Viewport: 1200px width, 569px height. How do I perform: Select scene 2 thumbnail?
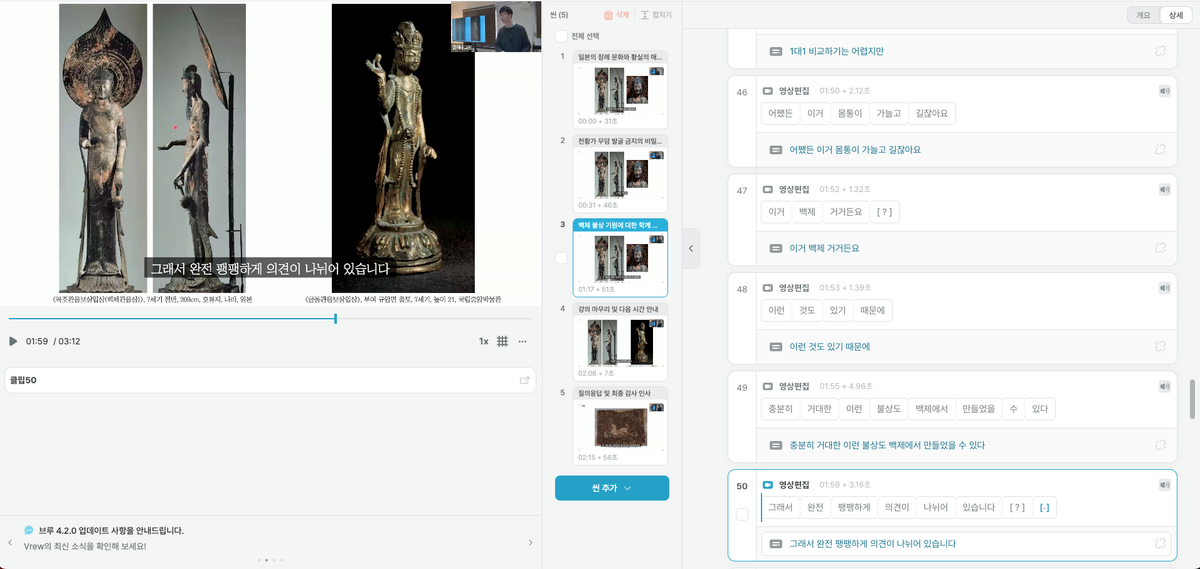coord(620,173)
